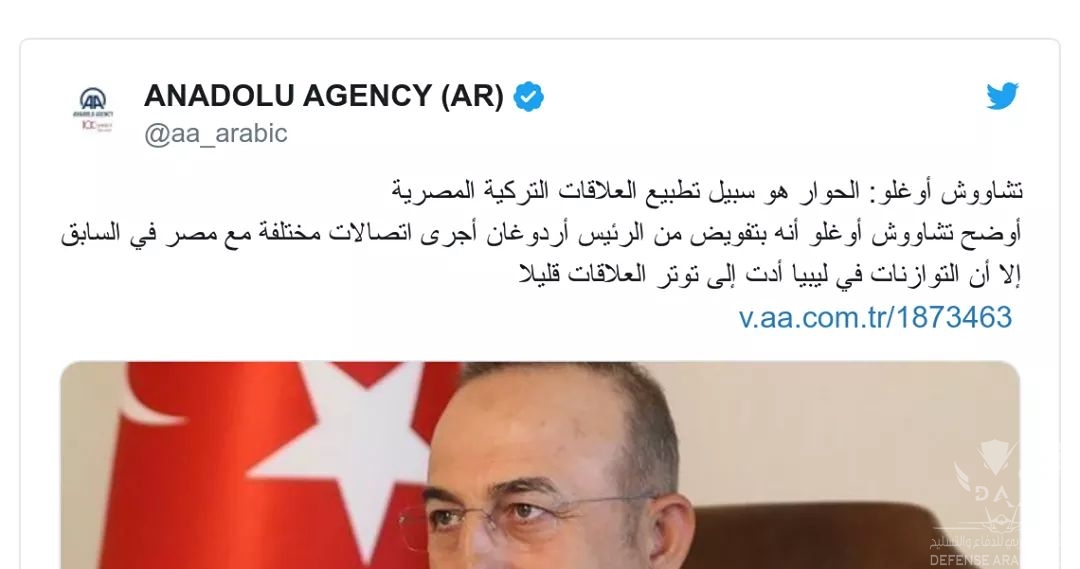Click the Defense Arab shield watermark logo
The image size is (1080, 569).
pos(986,475)
